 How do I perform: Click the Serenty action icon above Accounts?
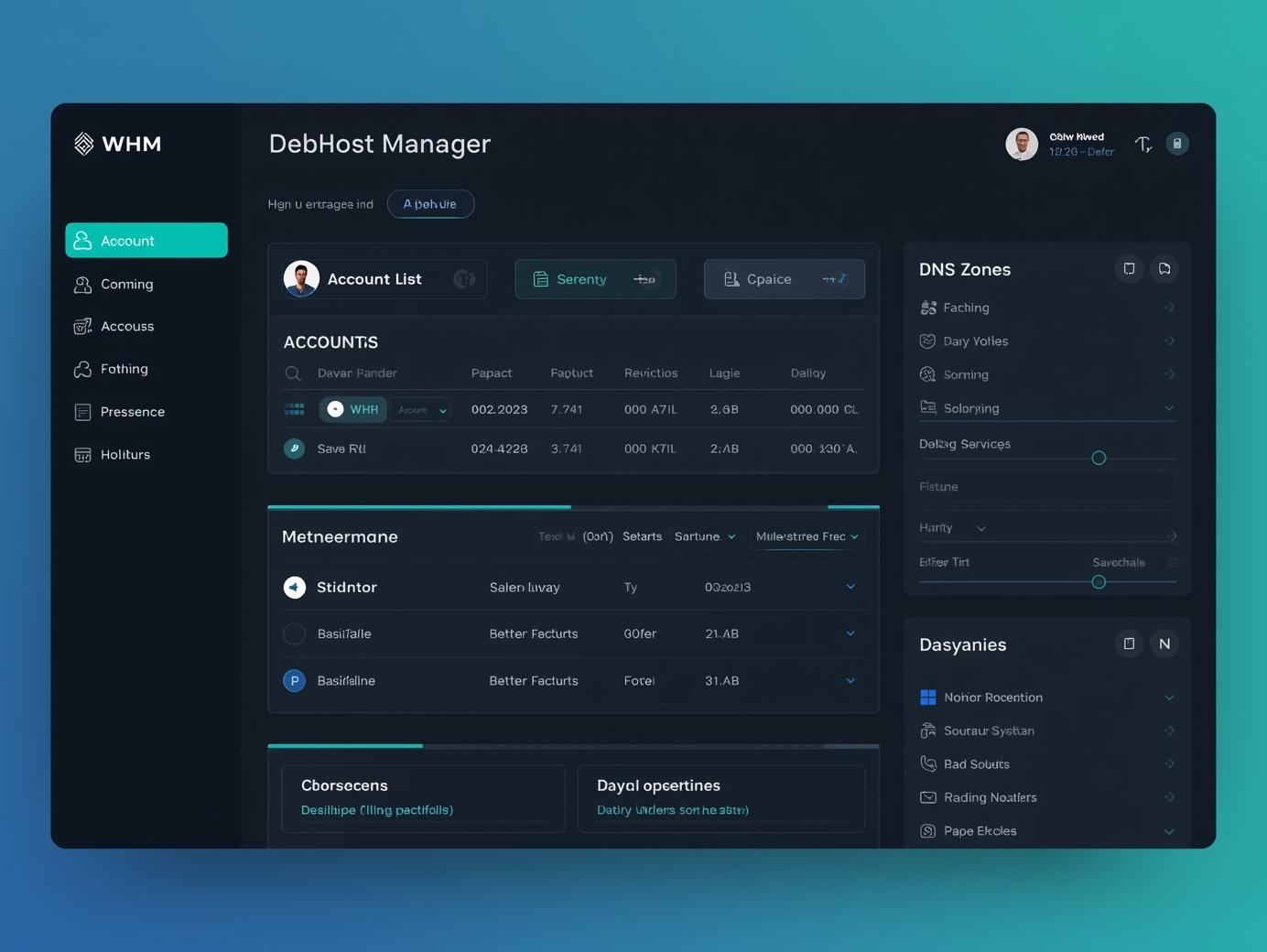point(540,279)
